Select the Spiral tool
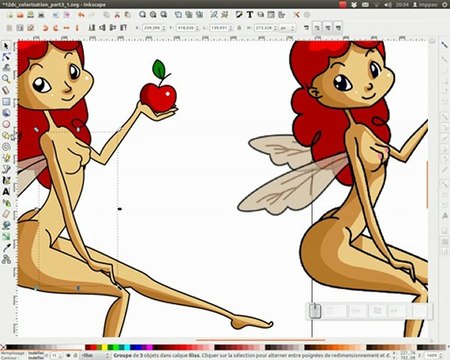 click(x=6, y=147)
